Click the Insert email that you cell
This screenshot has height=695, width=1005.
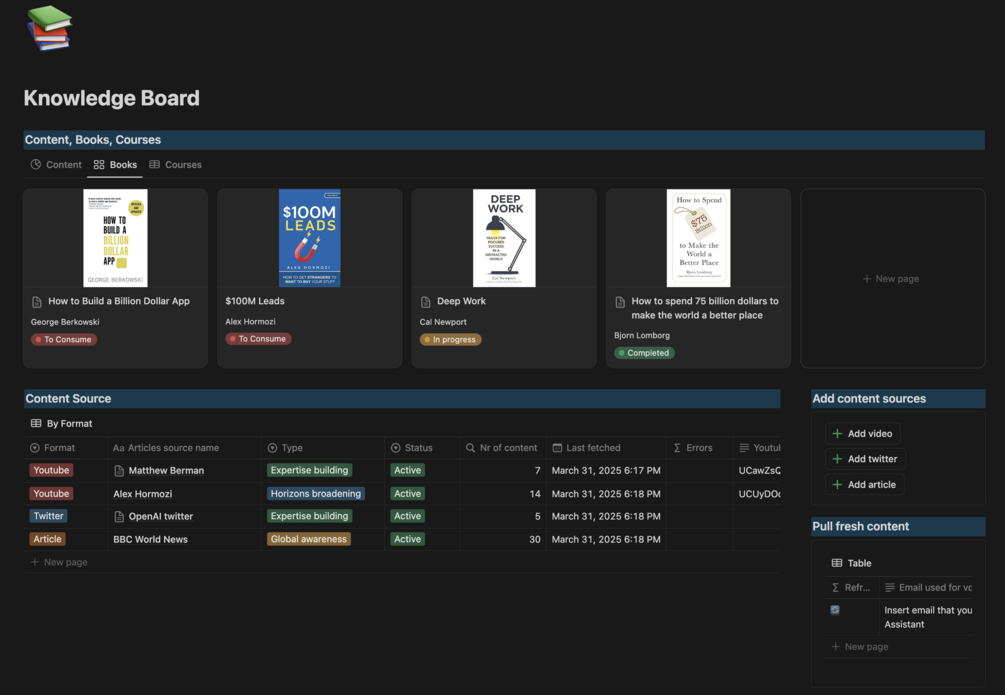(927, 617)
